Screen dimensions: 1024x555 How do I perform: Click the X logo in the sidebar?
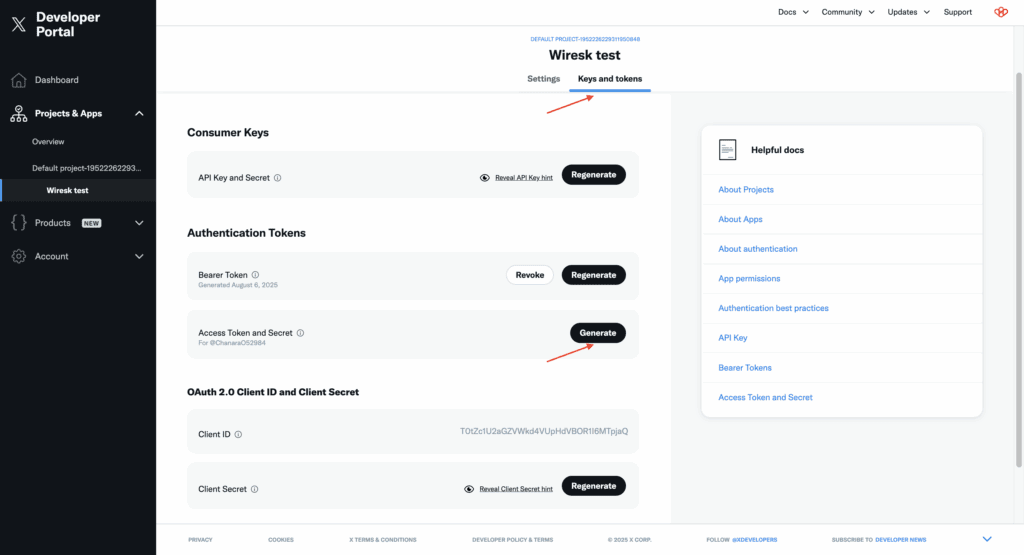pyautogui.click(x=19, y=24)
